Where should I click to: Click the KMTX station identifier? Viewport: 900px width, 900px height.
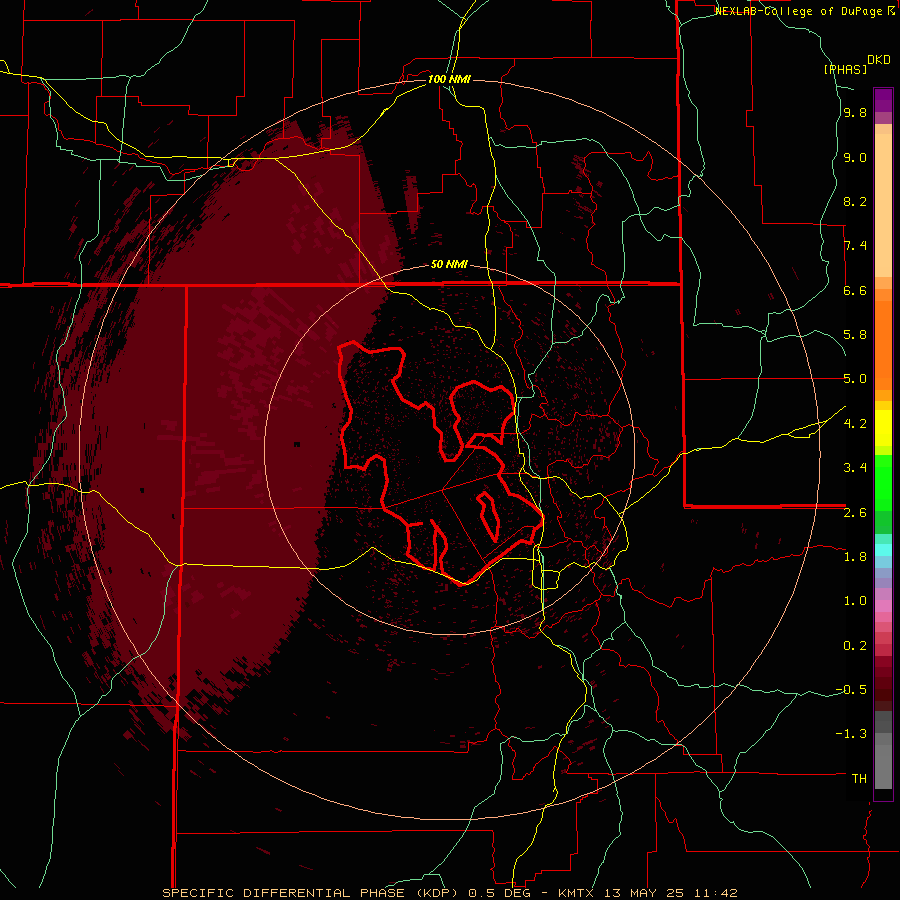pos(576,893)
